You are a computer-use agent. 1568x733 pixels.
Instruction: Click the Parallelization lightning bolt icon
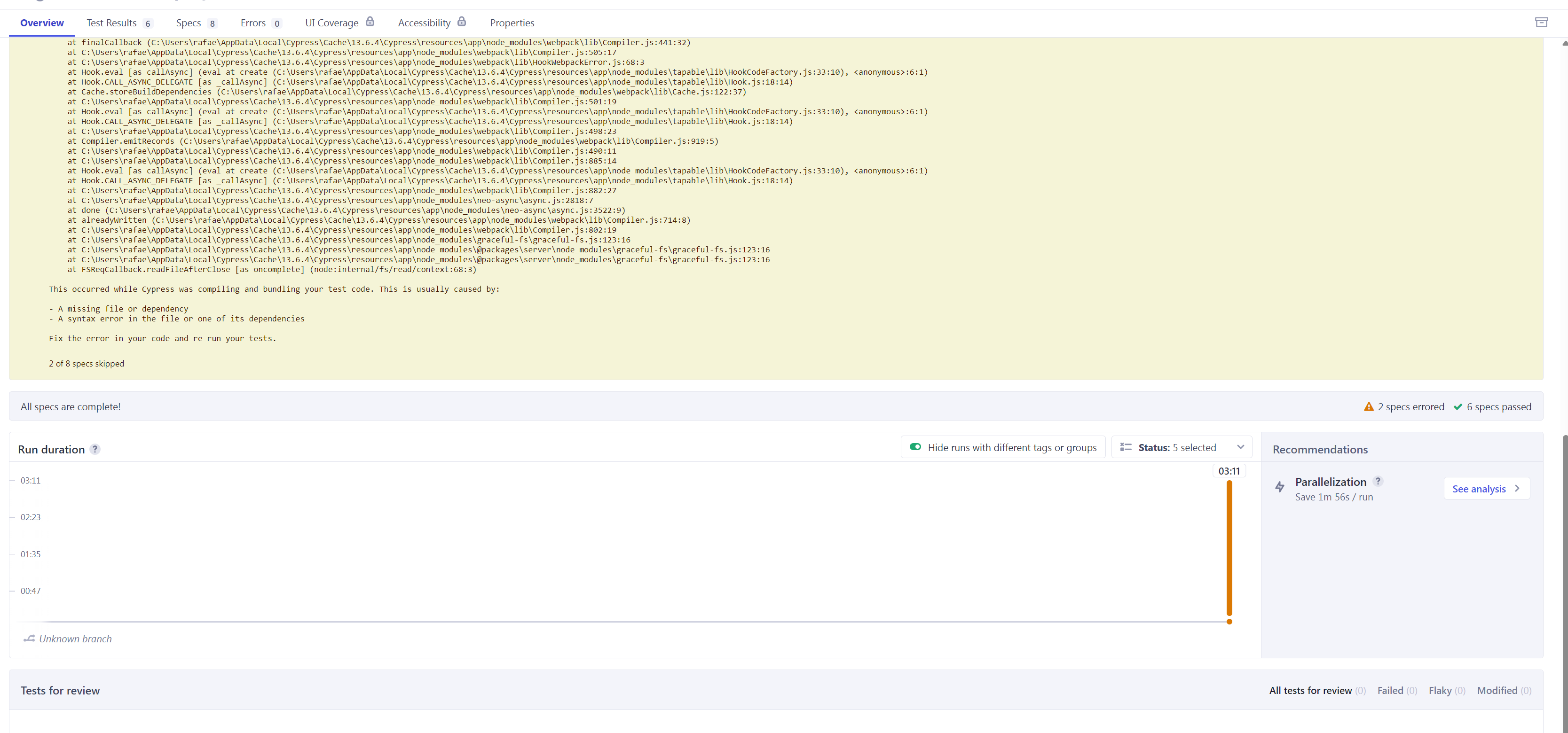point(1280,487)
